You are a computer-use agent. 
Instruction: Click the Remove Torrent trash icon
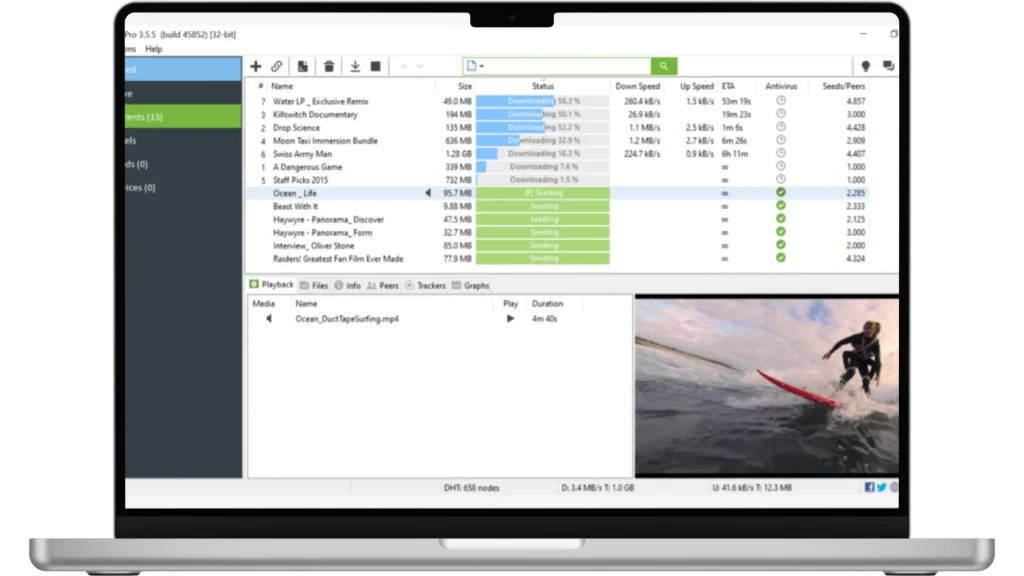coord(329,67)
